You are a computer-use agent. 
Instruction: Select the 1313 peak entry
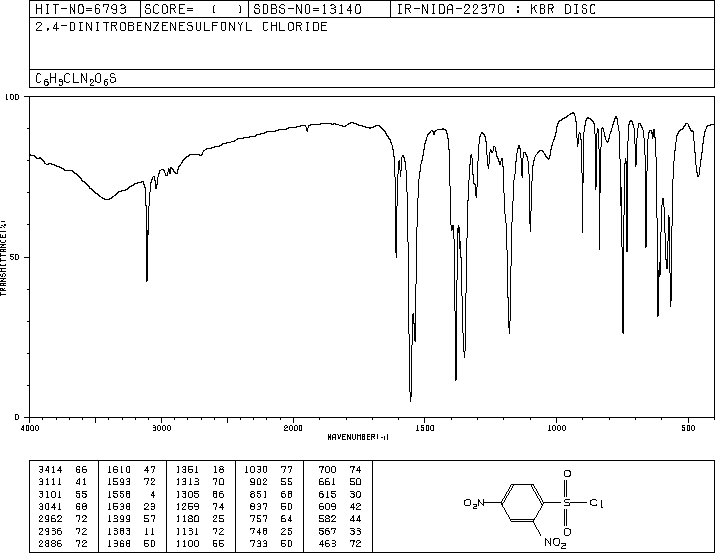[200, 482]
